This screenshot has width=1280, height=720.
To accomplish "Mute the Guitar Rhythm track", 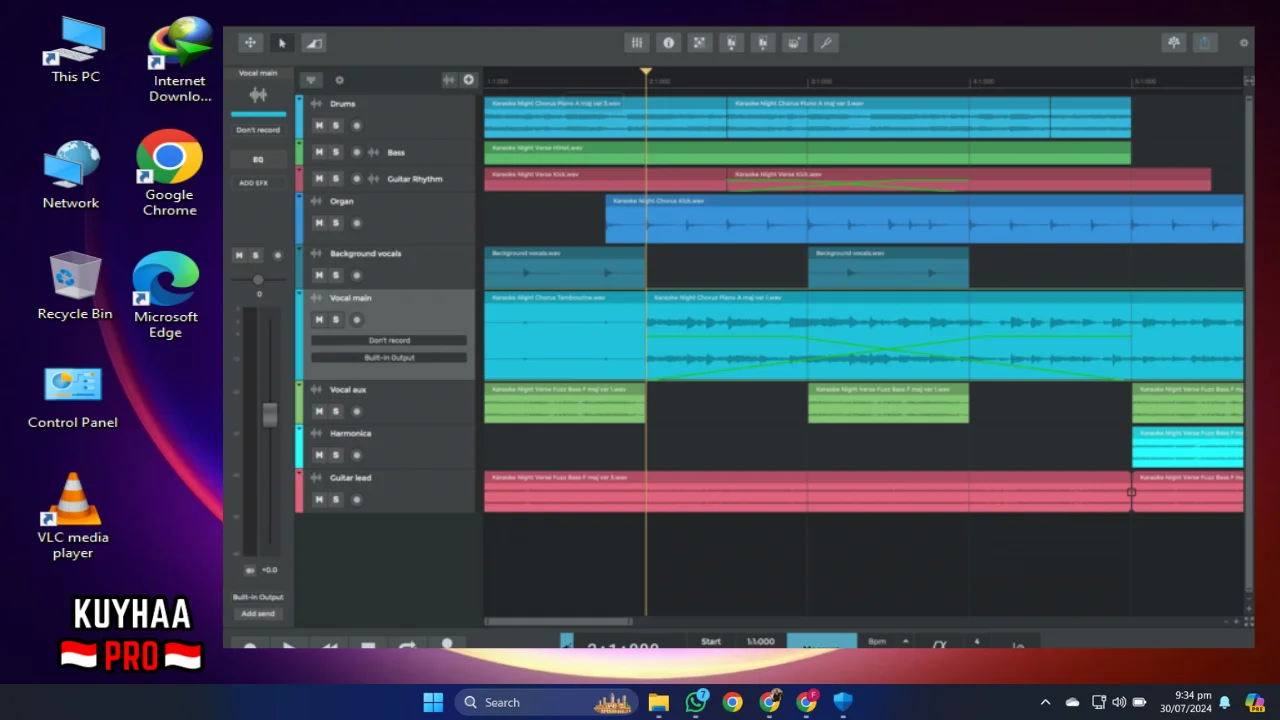I will 319,179.
